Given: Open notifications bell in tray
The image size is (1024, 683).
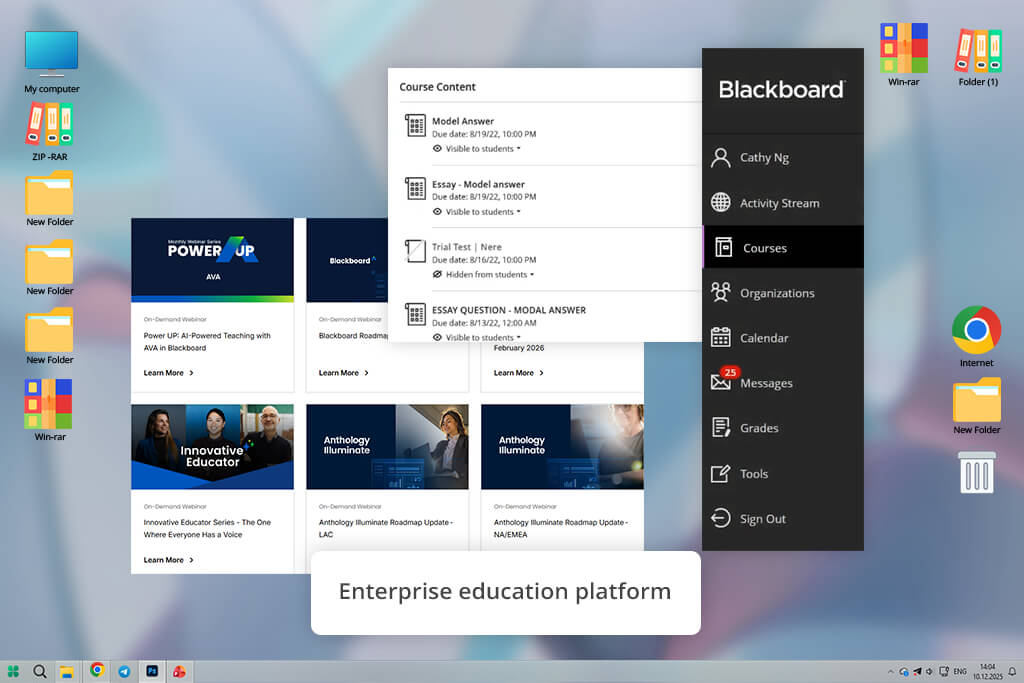Looking at the screenshot, I should point(1012,671).
